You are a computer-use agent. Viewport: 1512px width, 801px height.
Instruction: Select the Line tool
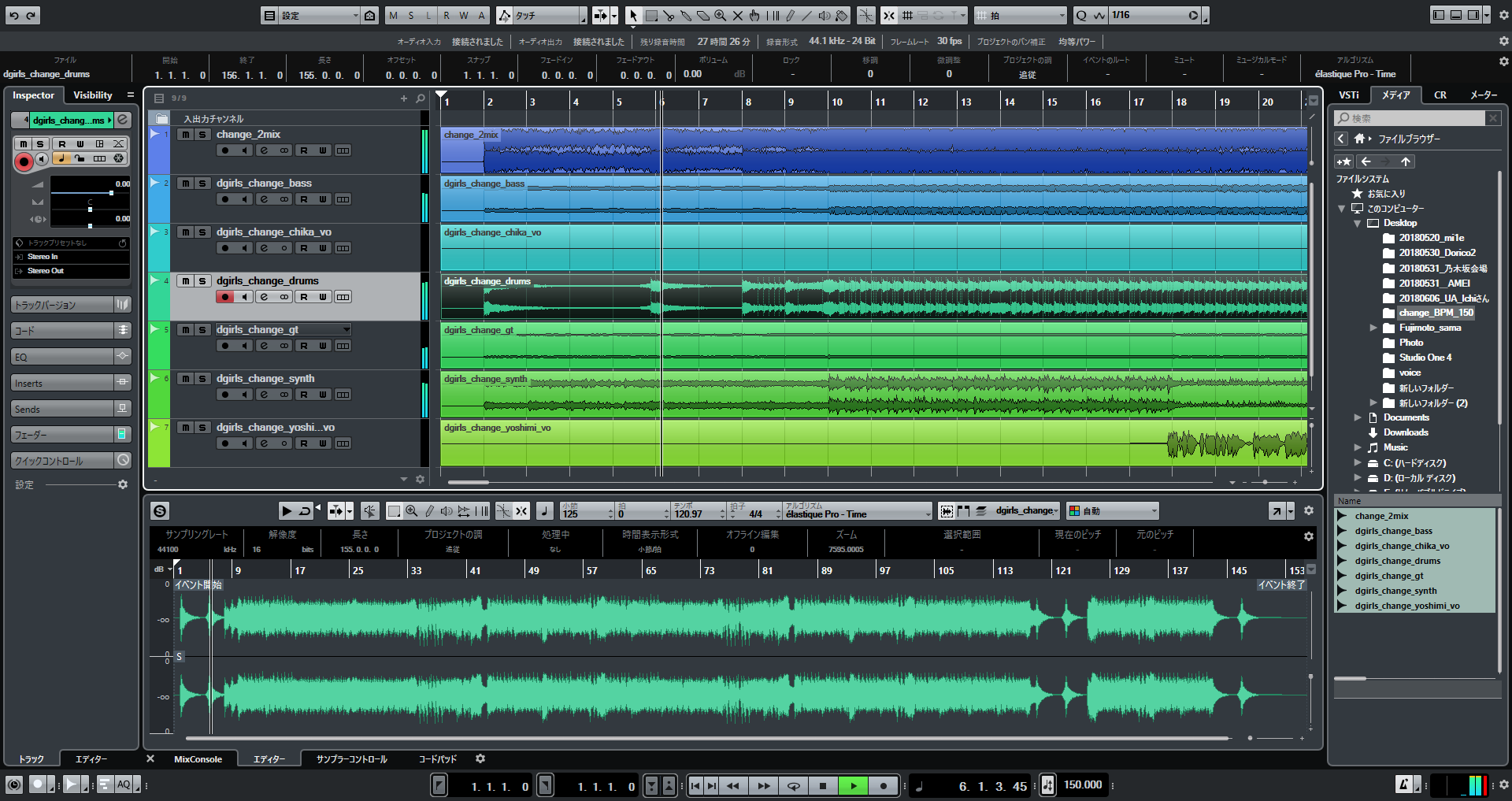[x=807, y=15]
